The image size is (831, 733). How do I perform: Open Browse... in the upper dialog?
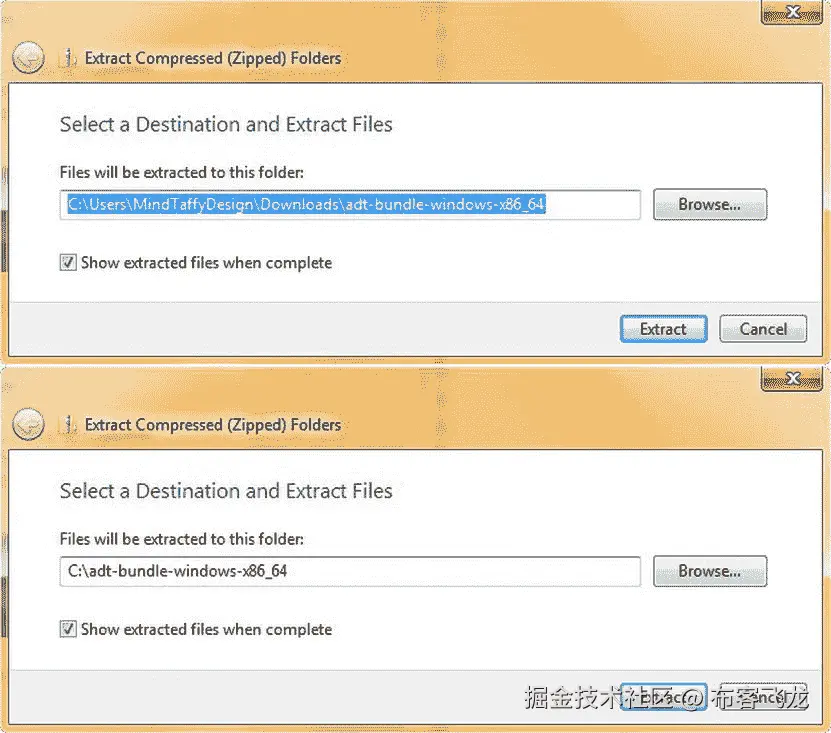[x=710, y=204]
